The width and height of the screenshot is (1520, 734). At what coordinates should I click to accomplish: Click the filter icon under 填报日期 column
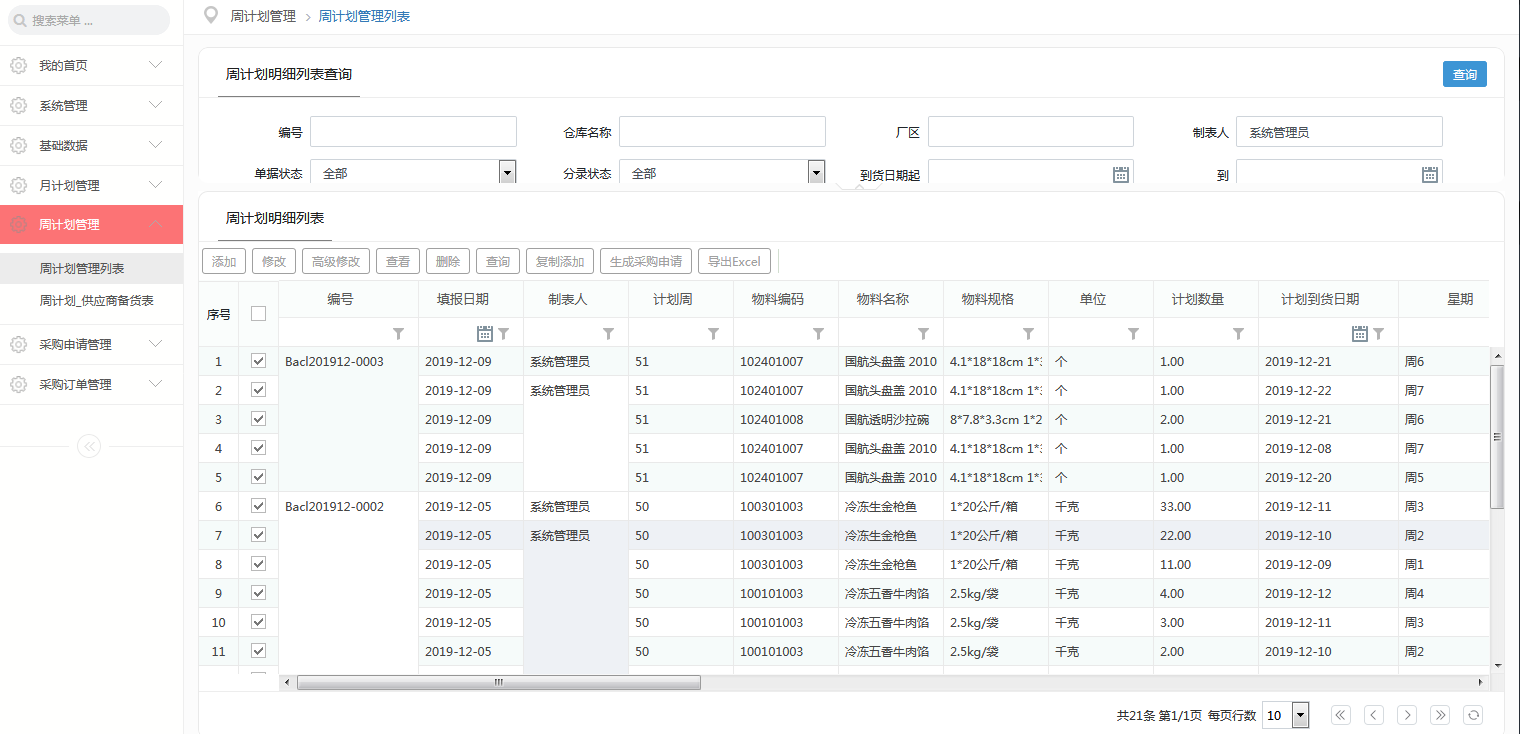click(504, 333)
